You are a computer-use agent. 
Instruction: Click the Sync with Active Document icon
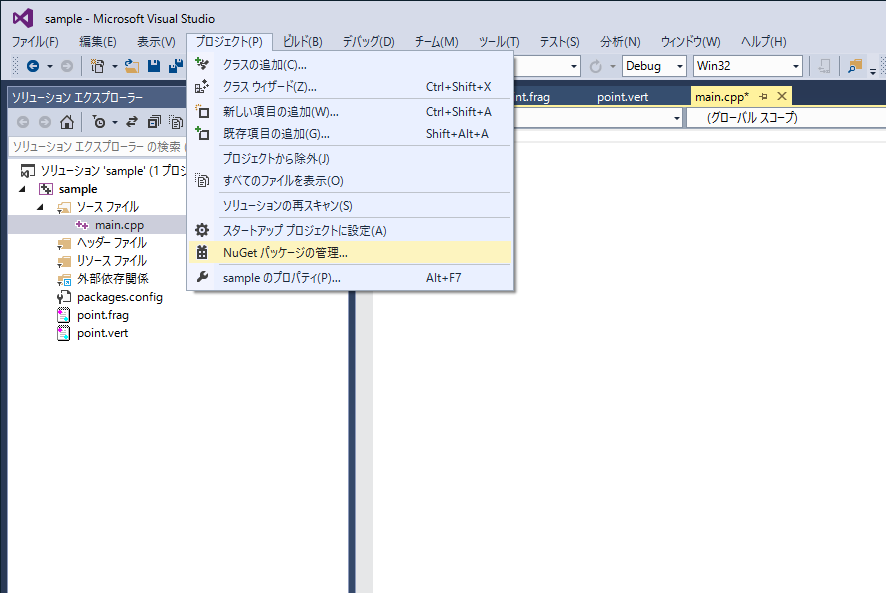(x=132, y=122)
